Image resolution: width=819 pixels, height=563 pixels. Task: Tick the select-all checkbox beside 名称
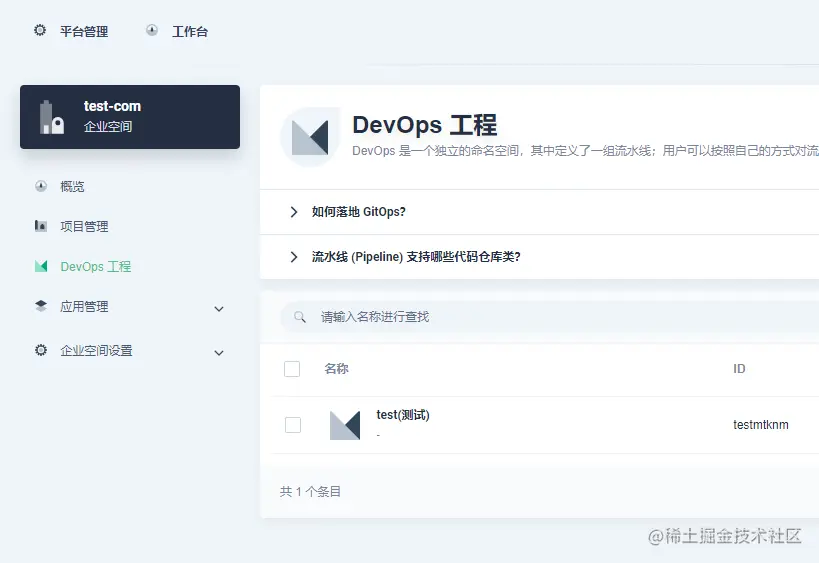292,369
